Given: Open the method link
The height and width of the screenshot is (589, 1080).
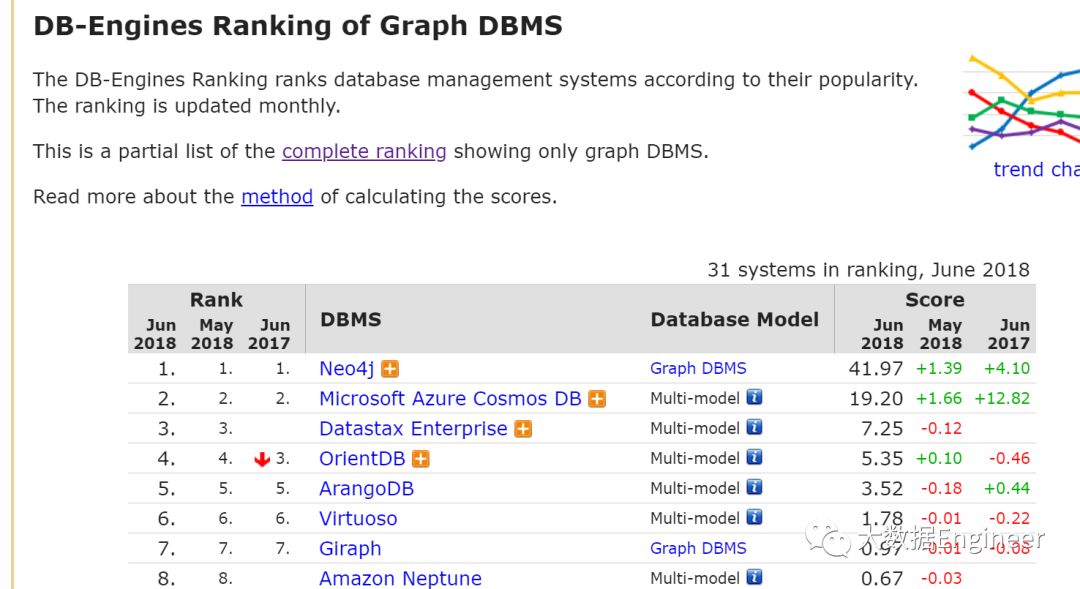Looking at the screenshot, I should coord(277,197).
